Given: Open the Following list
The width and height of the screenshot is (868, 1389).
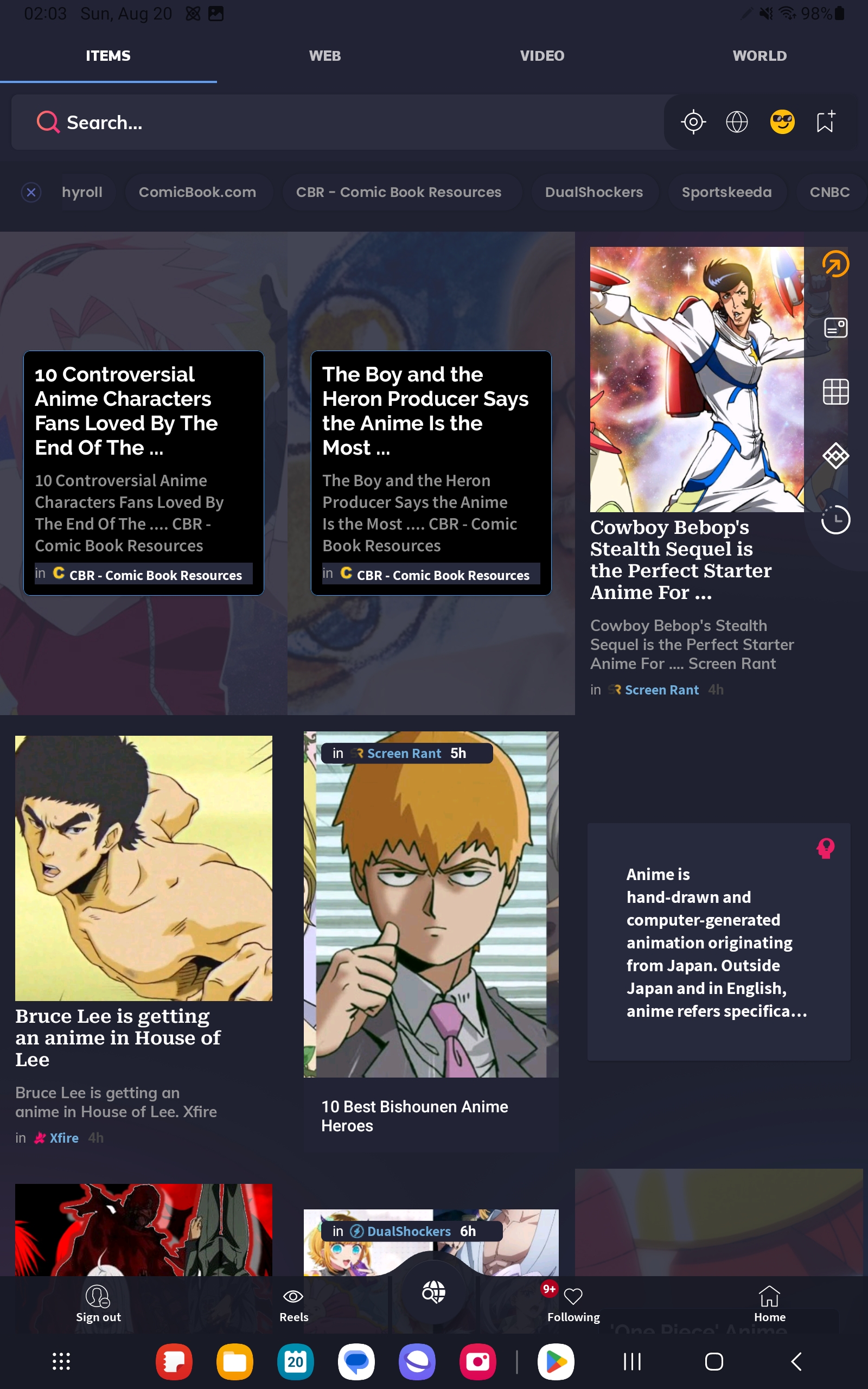Looking at the screenshot, I should pos(573,1305).
